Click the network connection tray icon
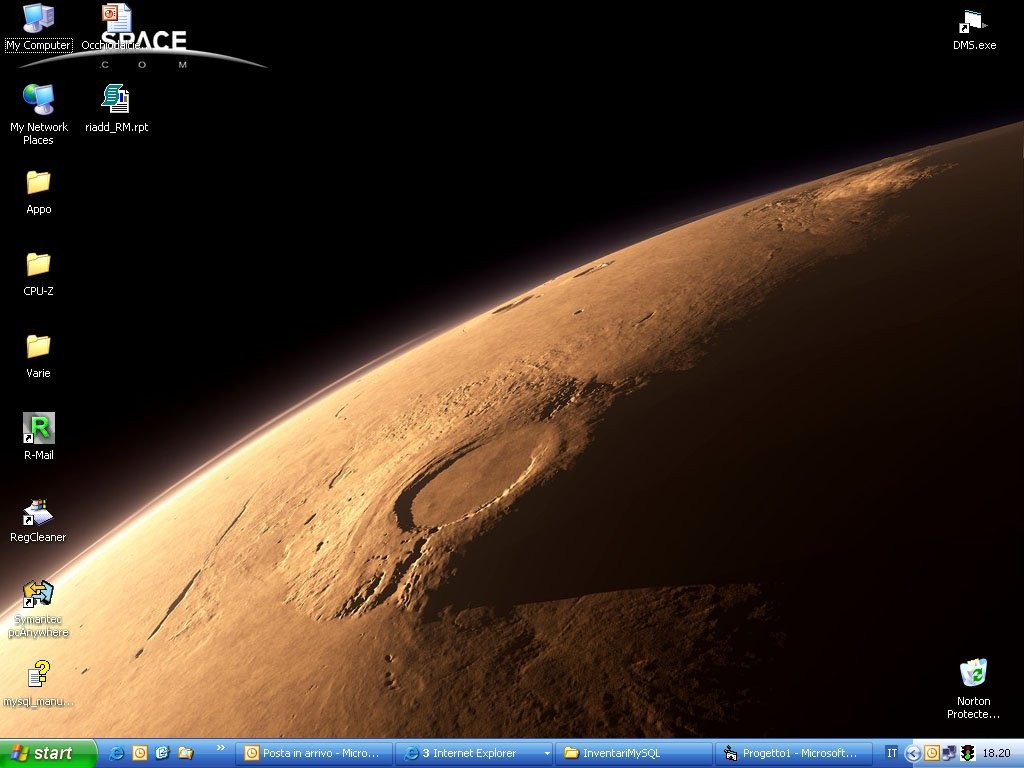The image size is (1024, 768). pos(949,753)
